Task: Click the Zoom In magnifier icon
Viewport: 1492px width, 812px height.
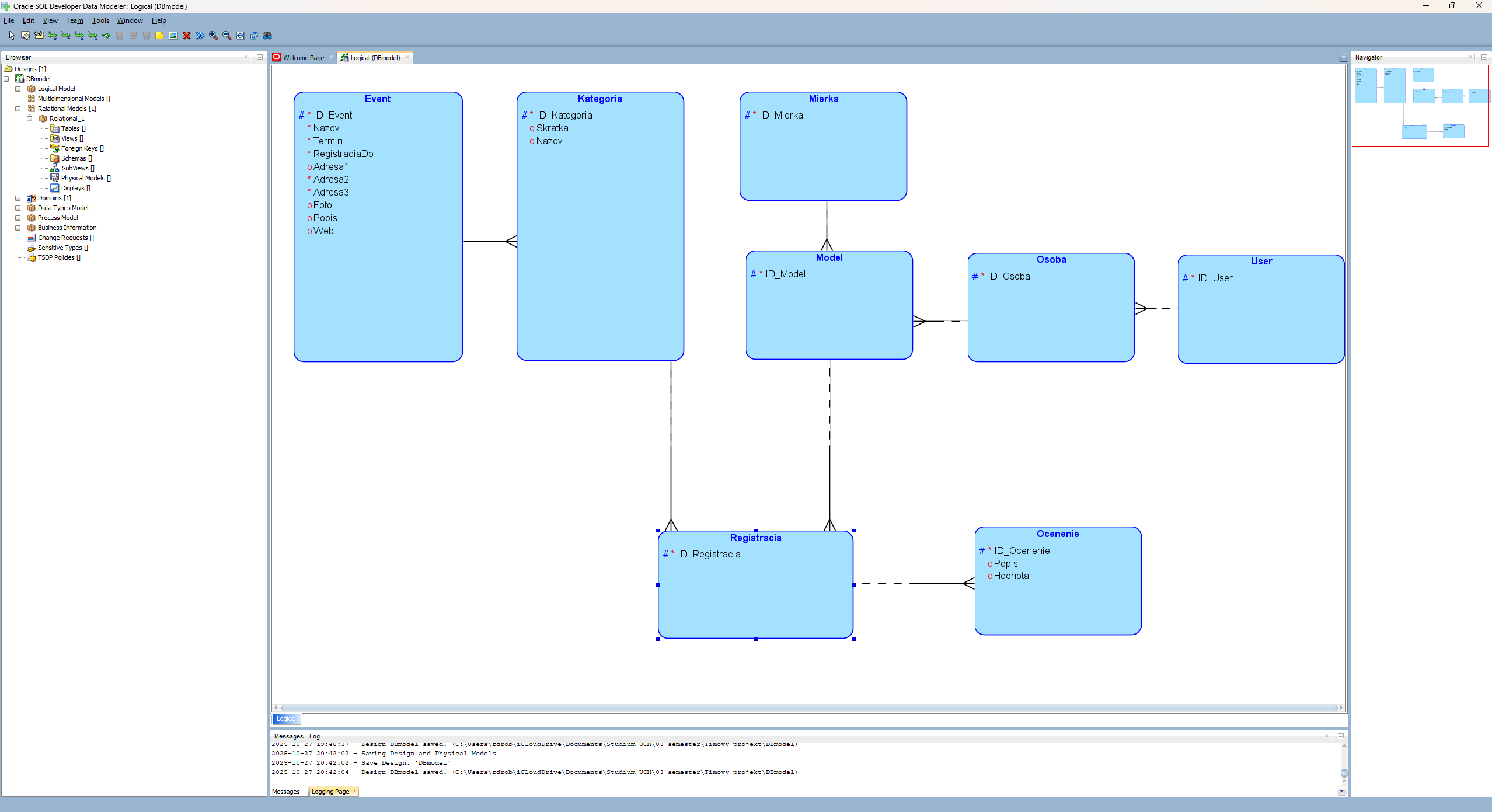Action: (214, 36)
